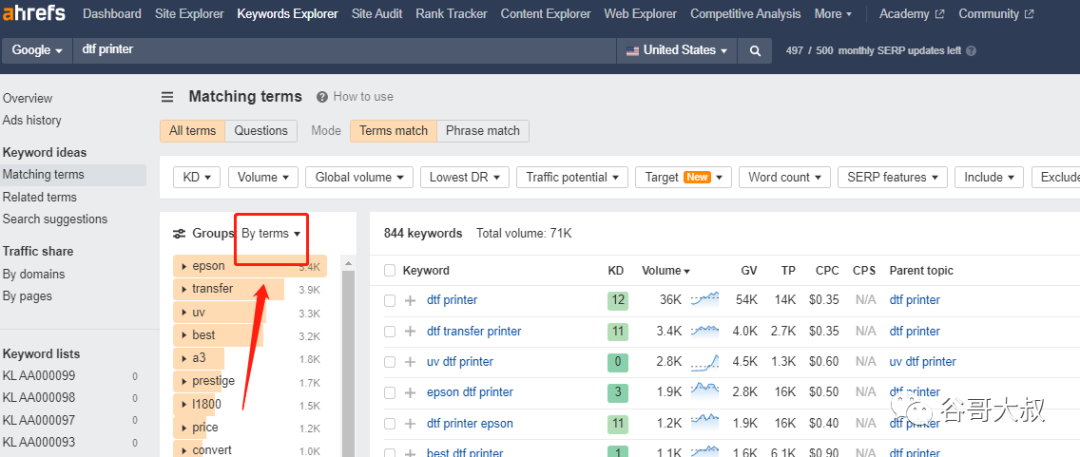Open the Google search engine dropdown
This screenshot has width=1080, height=457.
[37, 50]
